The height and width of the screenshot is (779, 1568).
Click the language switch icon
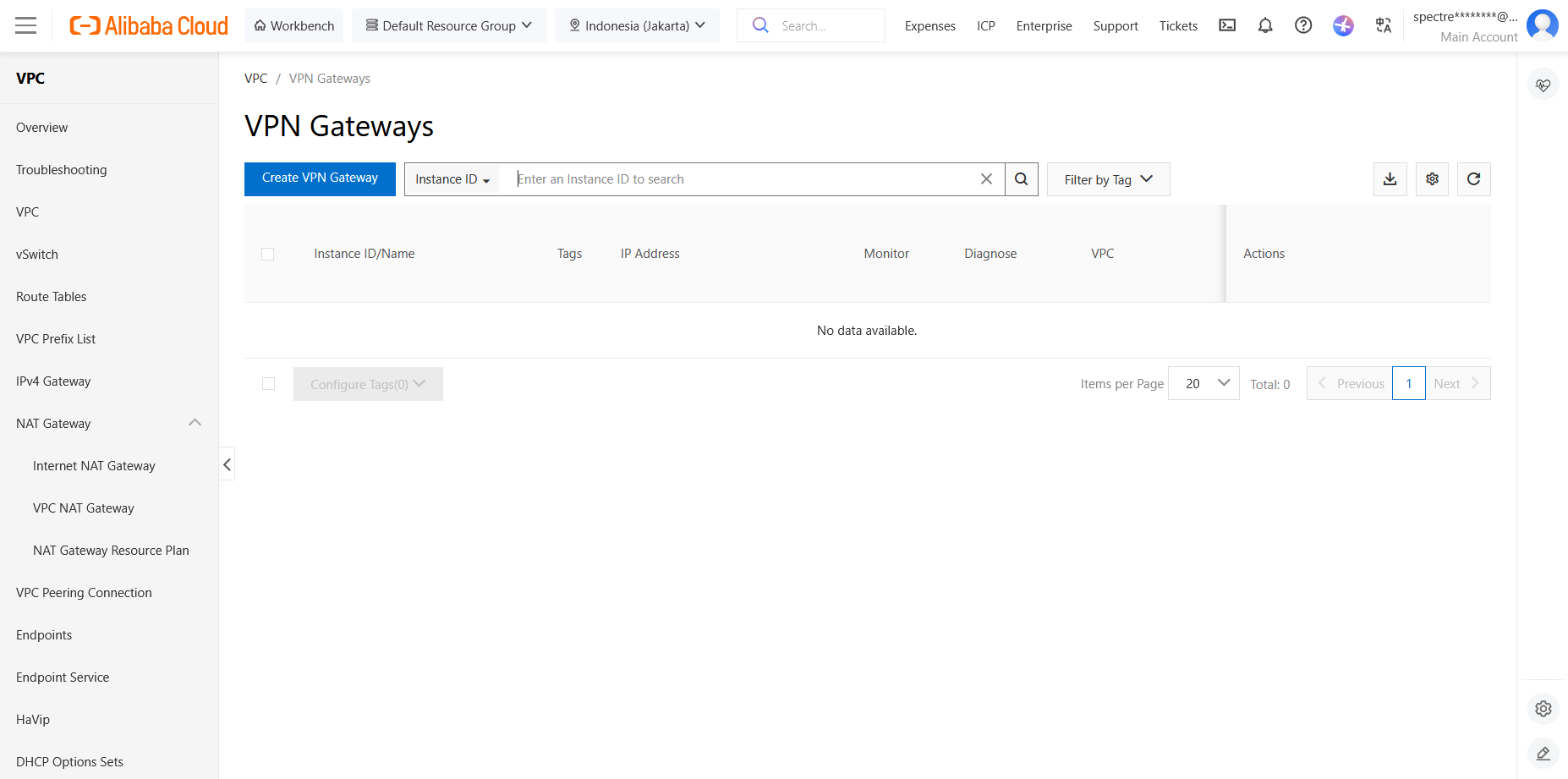[x=1383, y=25]
